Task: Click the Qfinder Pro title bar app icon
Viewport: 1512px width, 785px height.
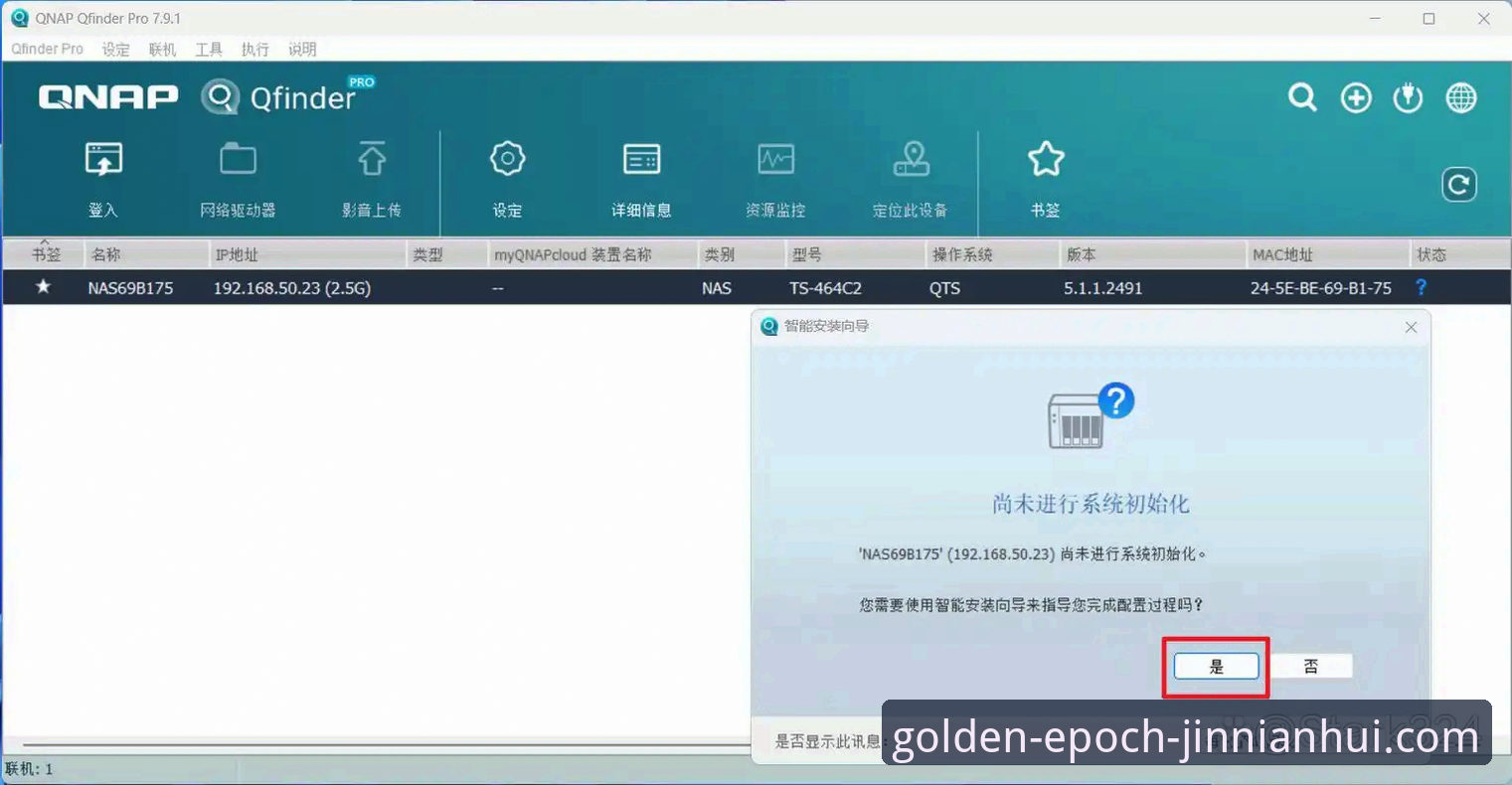Action: coord(19,18)
